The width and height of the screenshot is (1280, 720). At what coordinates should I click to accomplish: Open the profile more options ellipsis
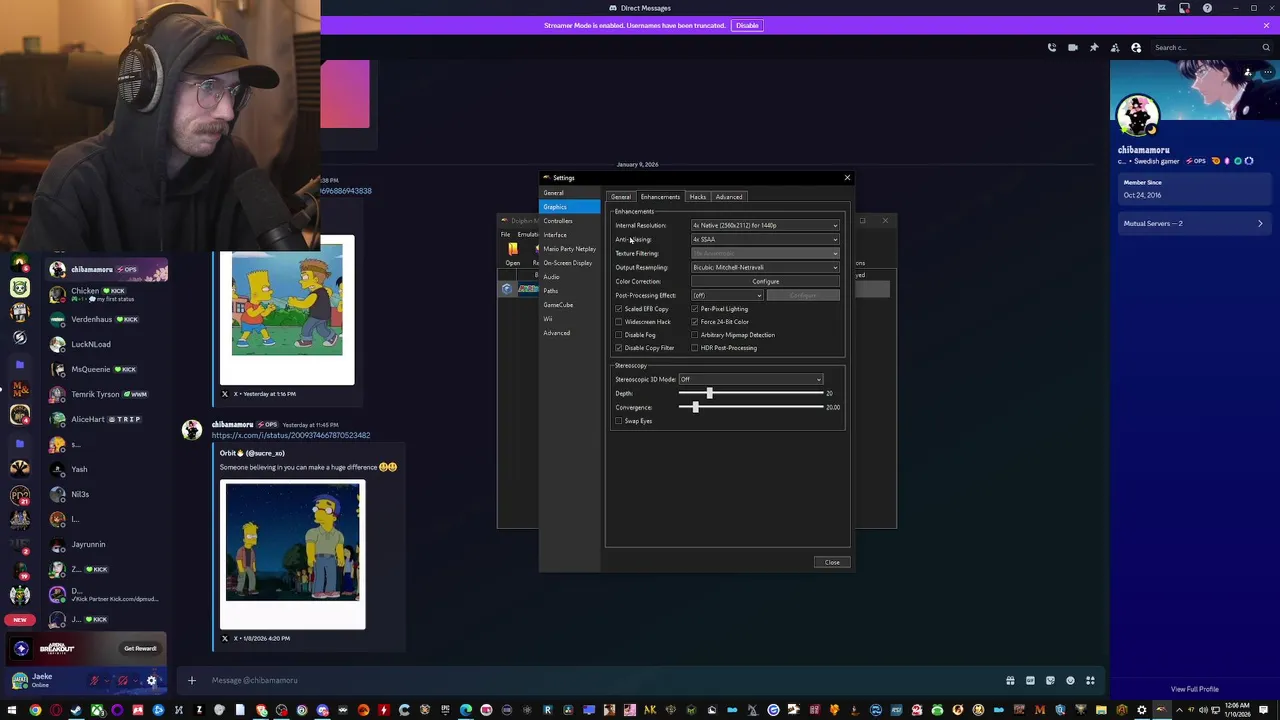[1267, 72]
